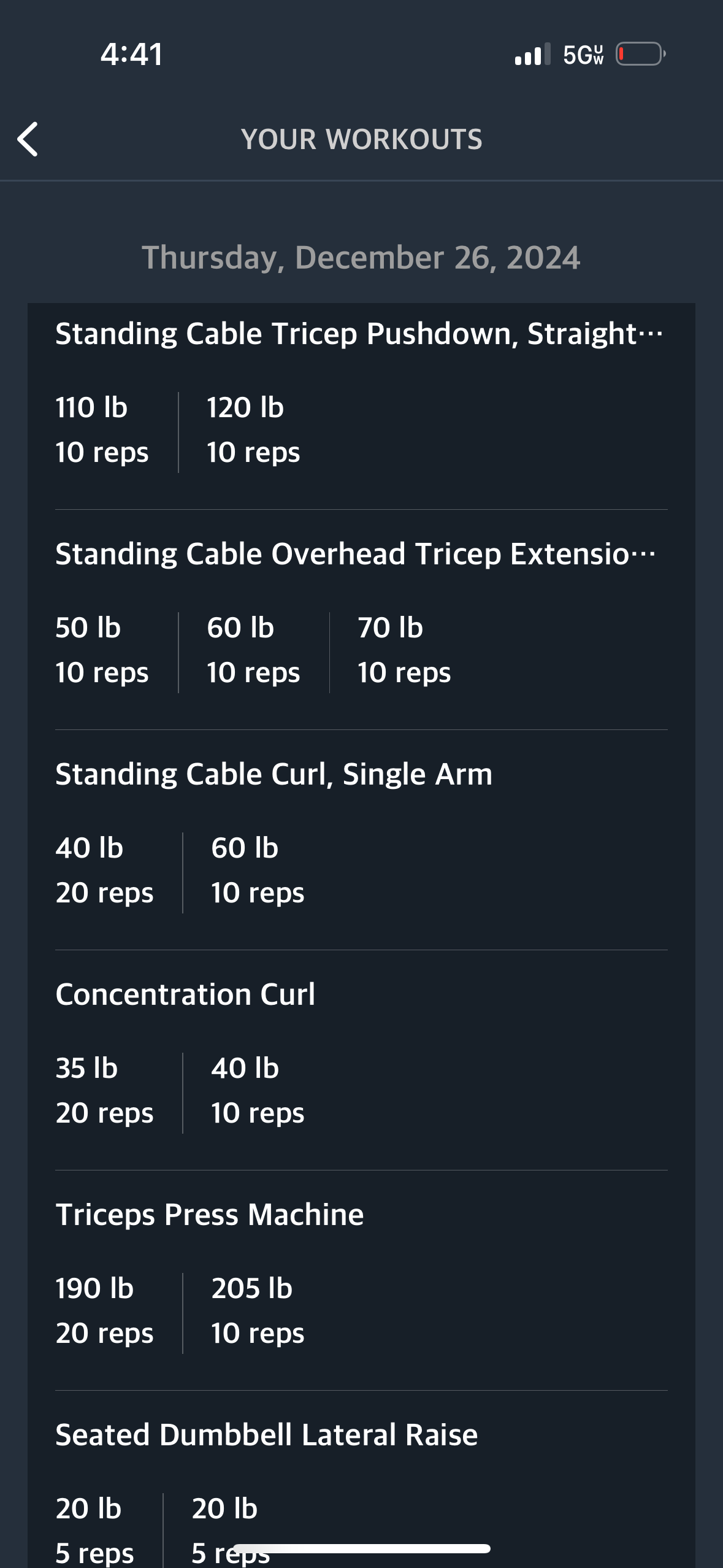Tap the Thursday, December 26, 2024 date header
The image size is (723, 1568).
(361, 258)
